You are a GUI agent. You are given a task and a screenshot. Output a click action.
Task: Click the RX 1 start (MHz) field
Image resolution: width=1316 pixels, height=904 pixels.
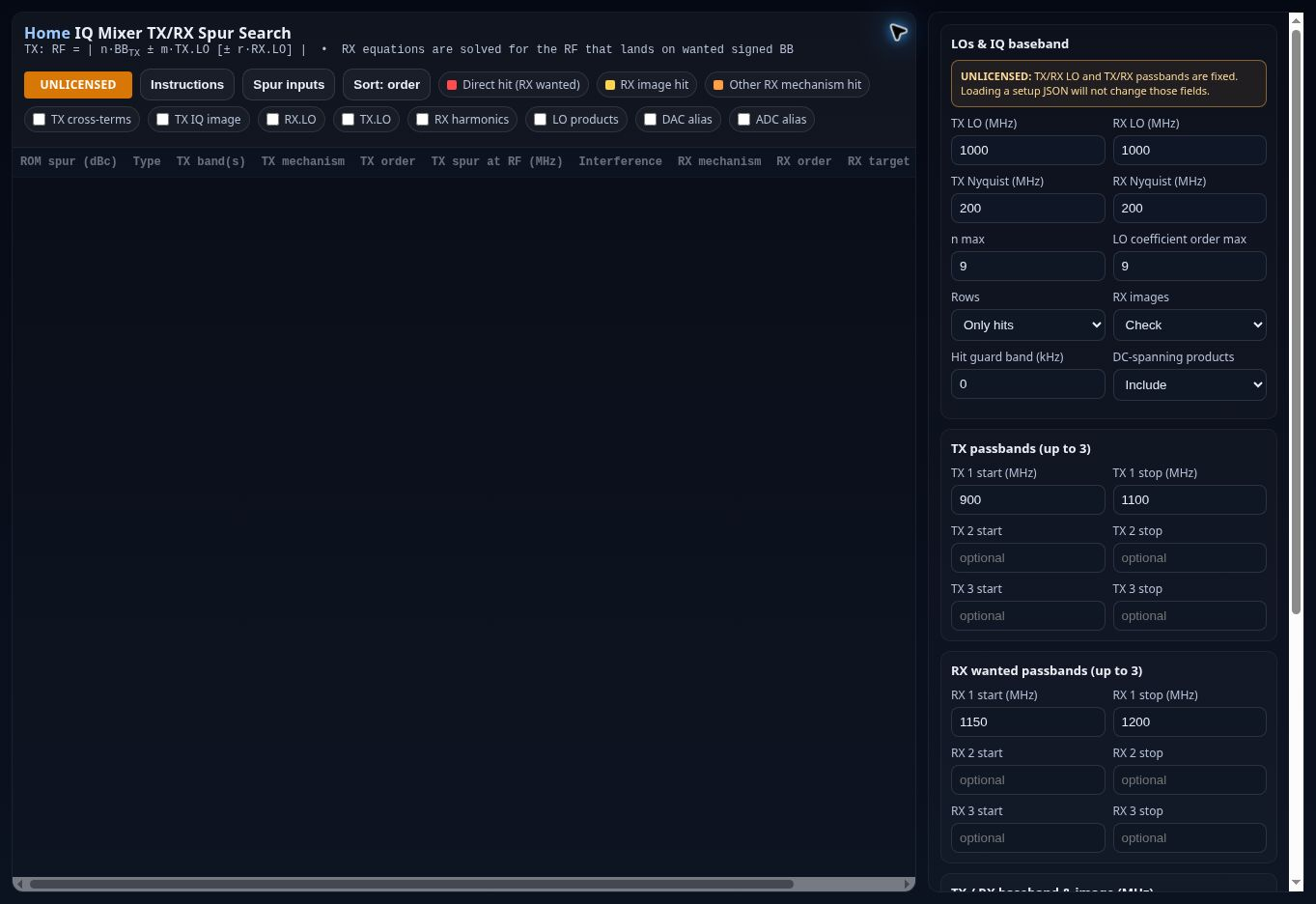[x=1027, y=722]
